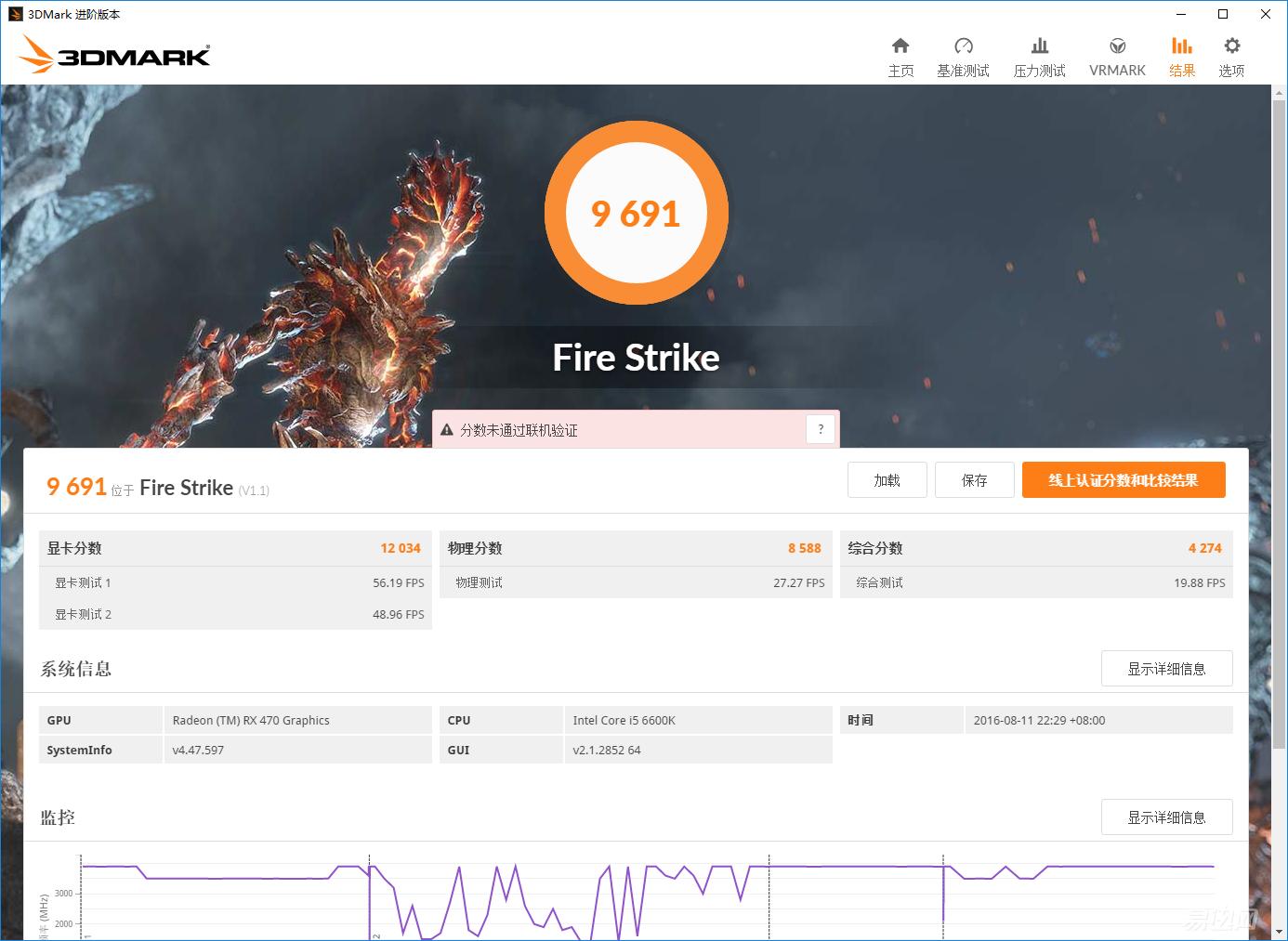Select the Fire Strike score circle
The image size is (1288, 941).
[x=636, y=213]
